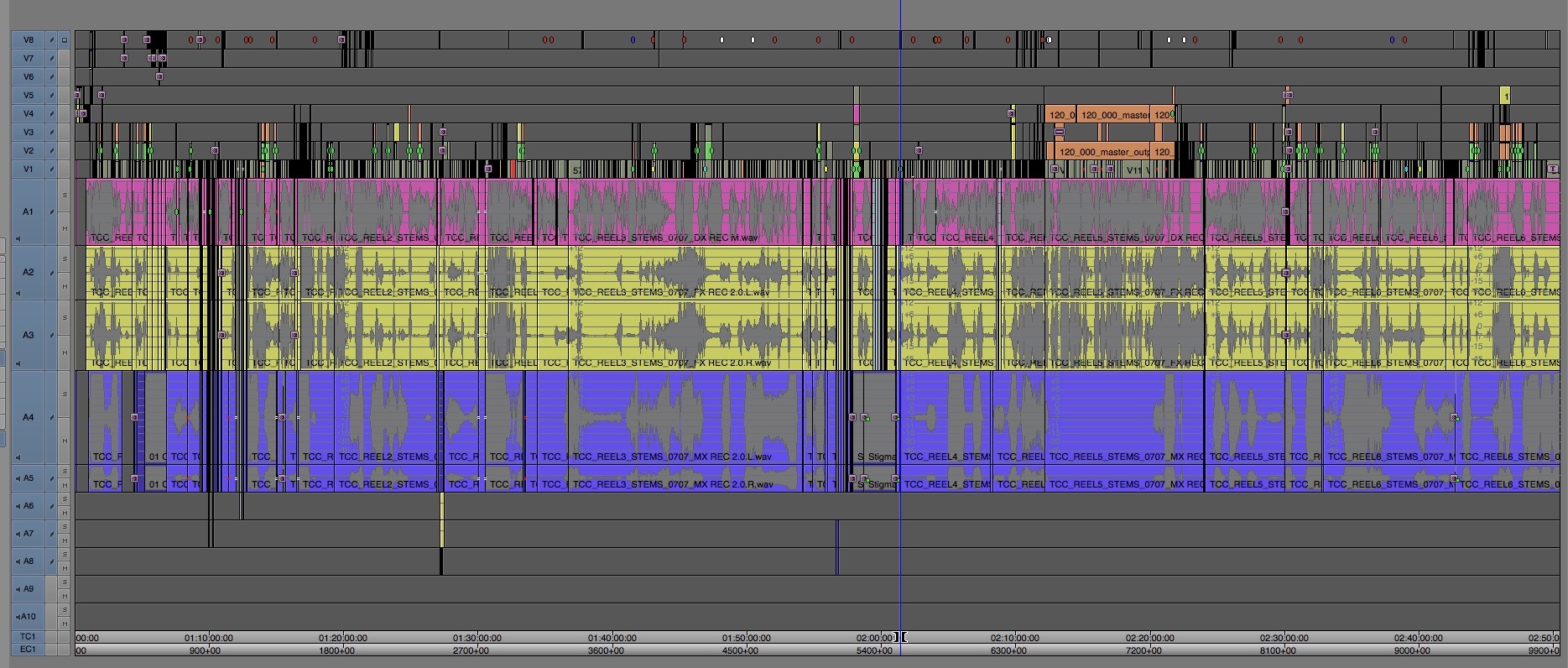This screenshot has height=668, width=1568.
Task: Select the A6 track selector
Action: click(x=29, y=506)
